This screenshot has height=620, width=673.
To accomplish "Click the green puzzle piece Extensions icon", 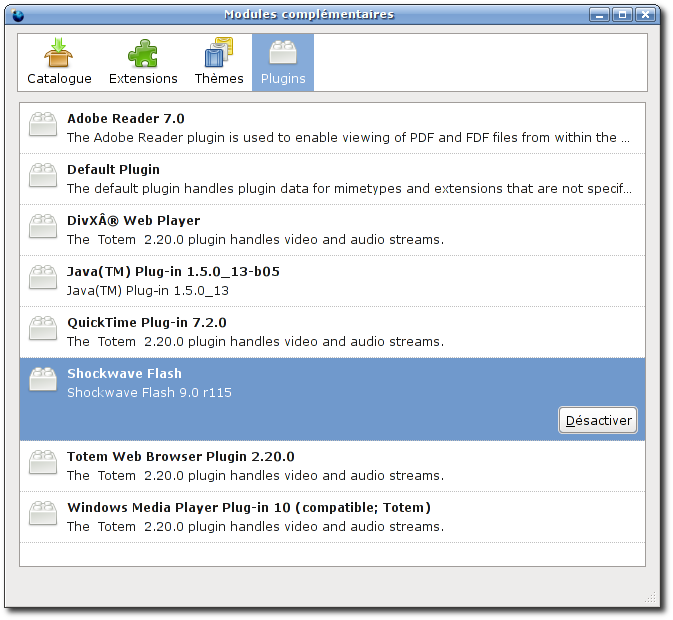I will [143, 53].
